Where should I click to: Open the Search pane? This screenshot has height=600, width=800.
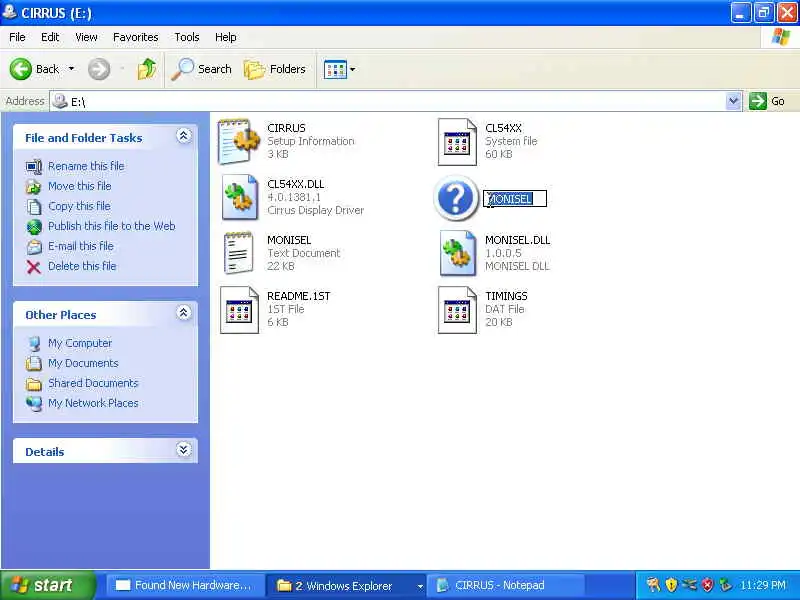click(202, 69)
